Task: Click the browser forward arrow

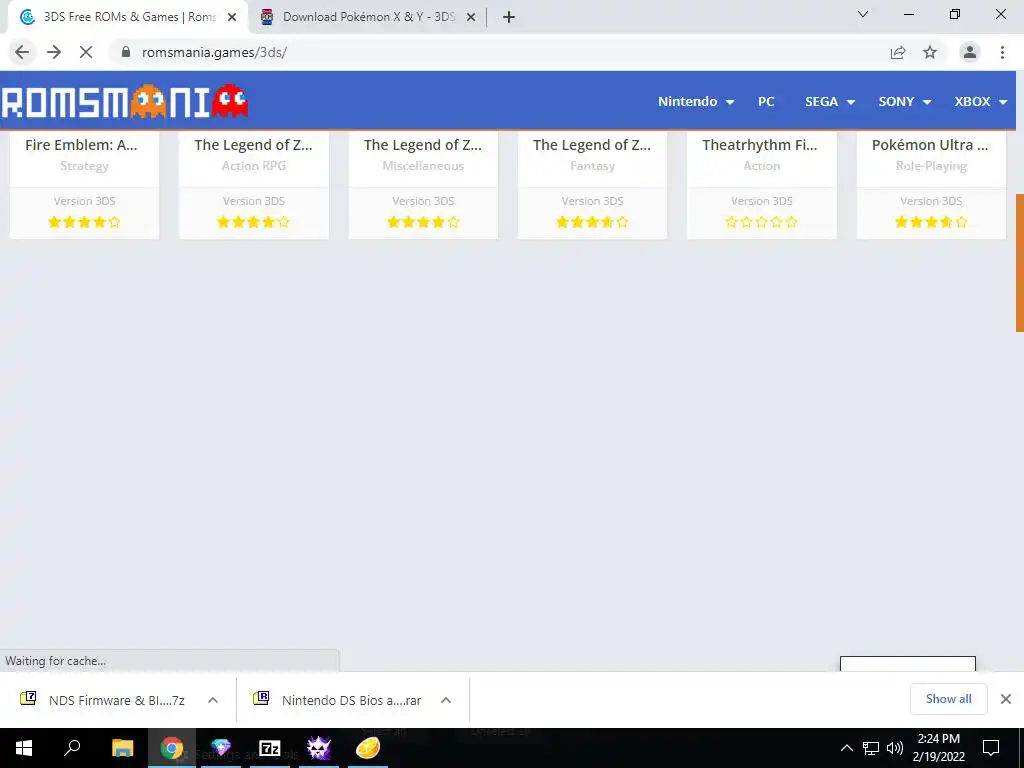Action: (54, 52)
